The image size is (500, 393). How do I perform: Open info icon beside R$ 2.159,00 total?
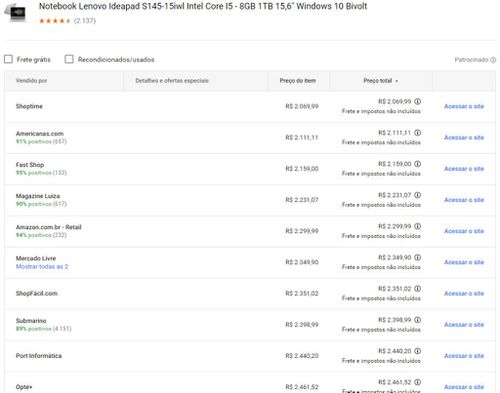(x=417, y=164)
